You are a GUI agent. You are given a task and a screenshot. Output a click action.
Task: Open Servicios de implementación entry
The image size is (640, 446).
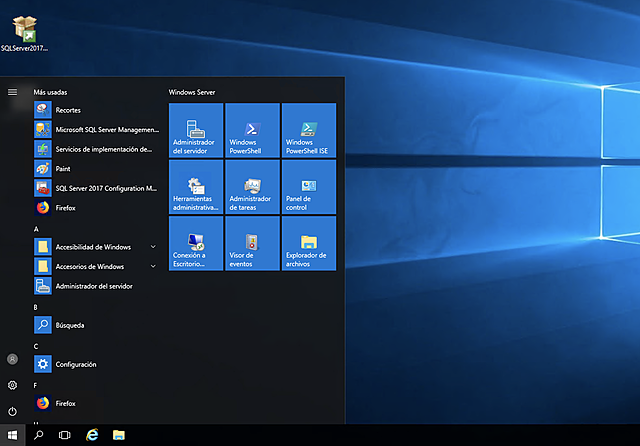tap(97, 149)
